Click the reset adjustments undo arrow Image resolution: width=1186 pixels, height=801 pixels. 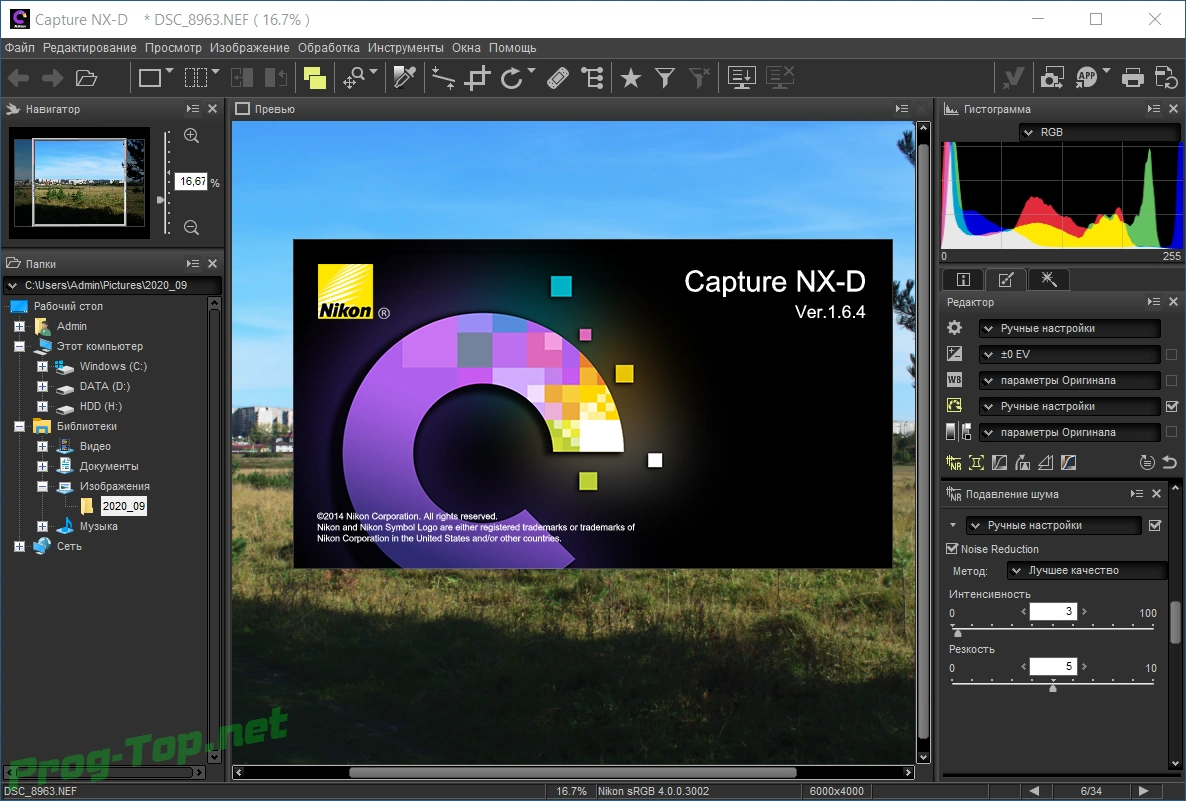coord(1170,463)
